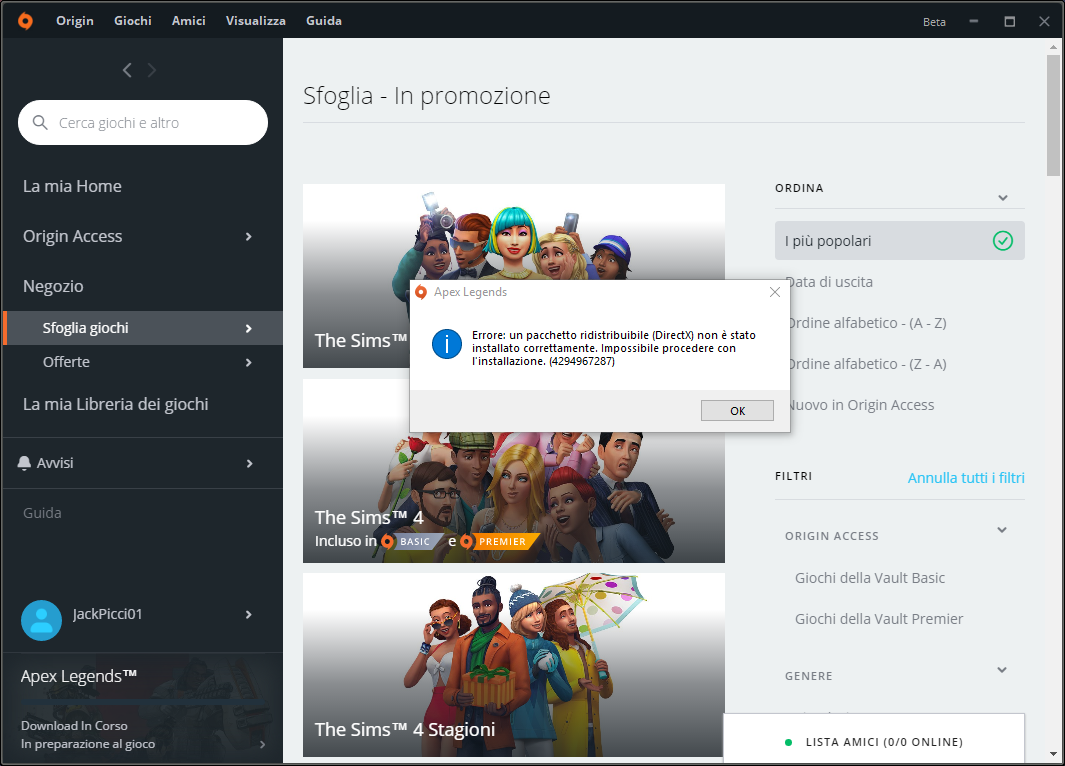This screenshot has height=766, width=1065.
Task: Open Negozio section
Action: click(x=53, y=286)
